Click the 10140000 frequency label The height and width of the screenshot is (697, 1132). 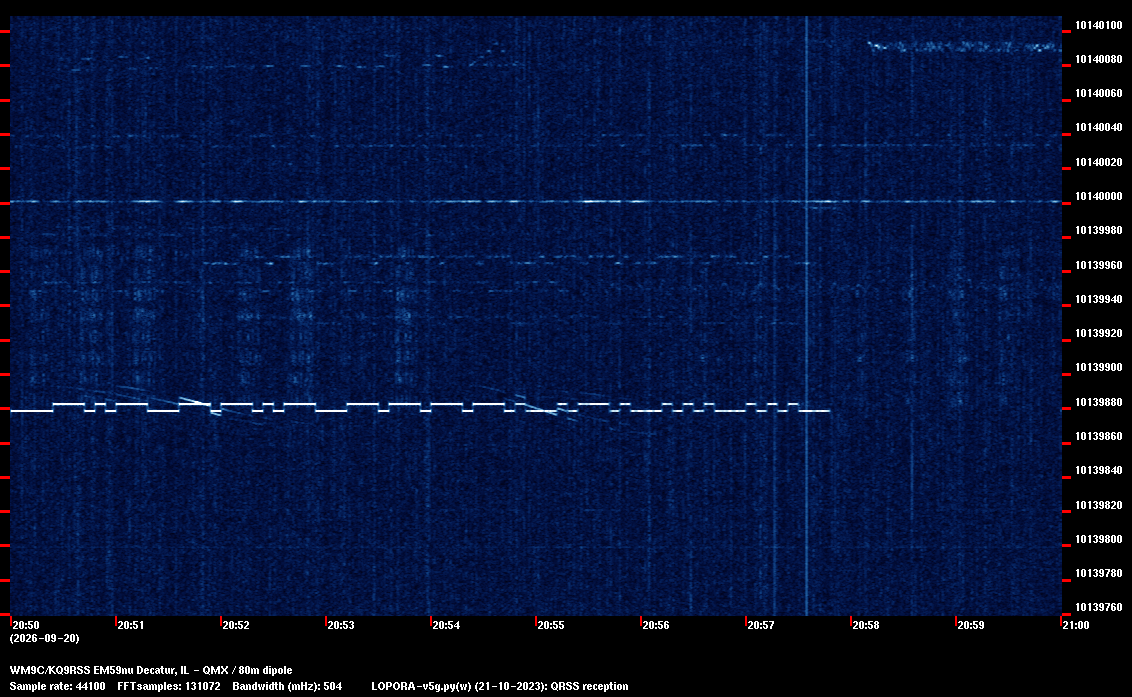tap(1099, 196)
